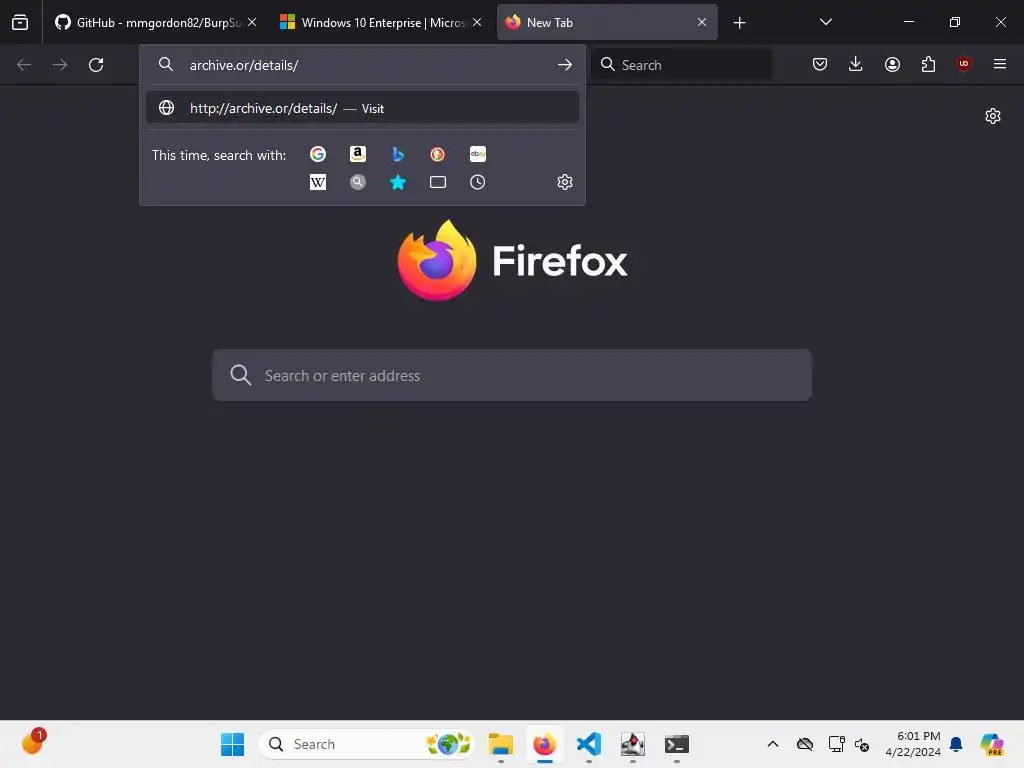Screen dimensions: 1024x768
Task: Reload the current page
Action: tap(96, 65)
